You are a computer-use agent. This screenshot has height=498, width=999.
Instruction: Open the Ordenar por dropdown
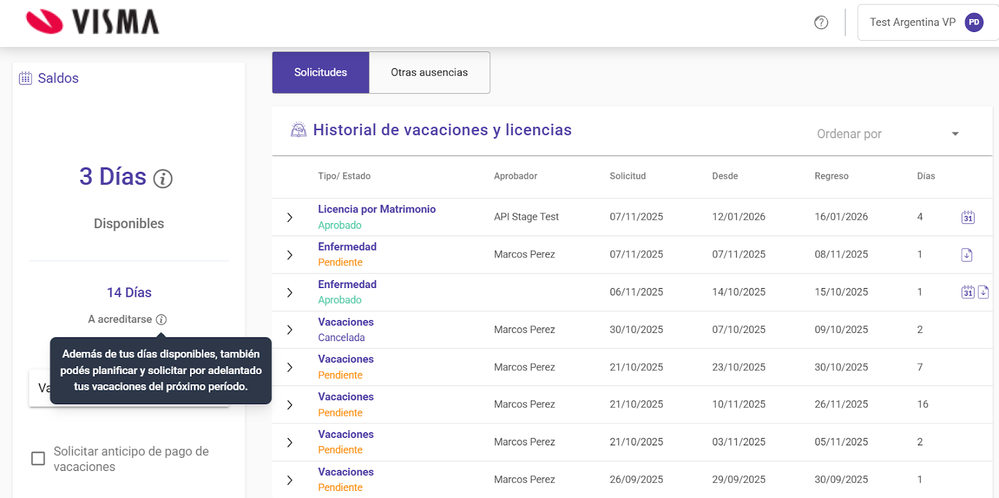click(x=888, y=134)
